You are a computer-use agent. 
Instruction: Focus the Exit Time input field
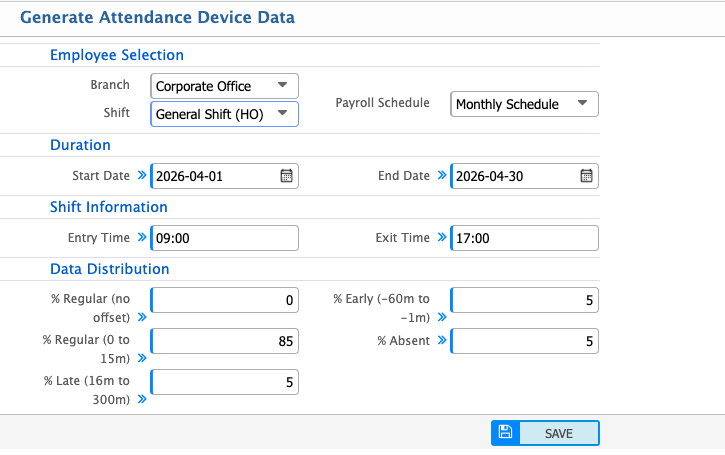coord(524,238)
